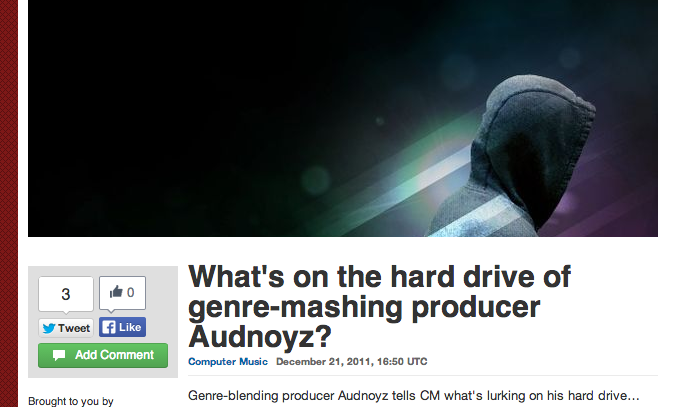677x407 pixels.
Task: Click the 'Brought to you by' text
Action: [x=71, y=401]
